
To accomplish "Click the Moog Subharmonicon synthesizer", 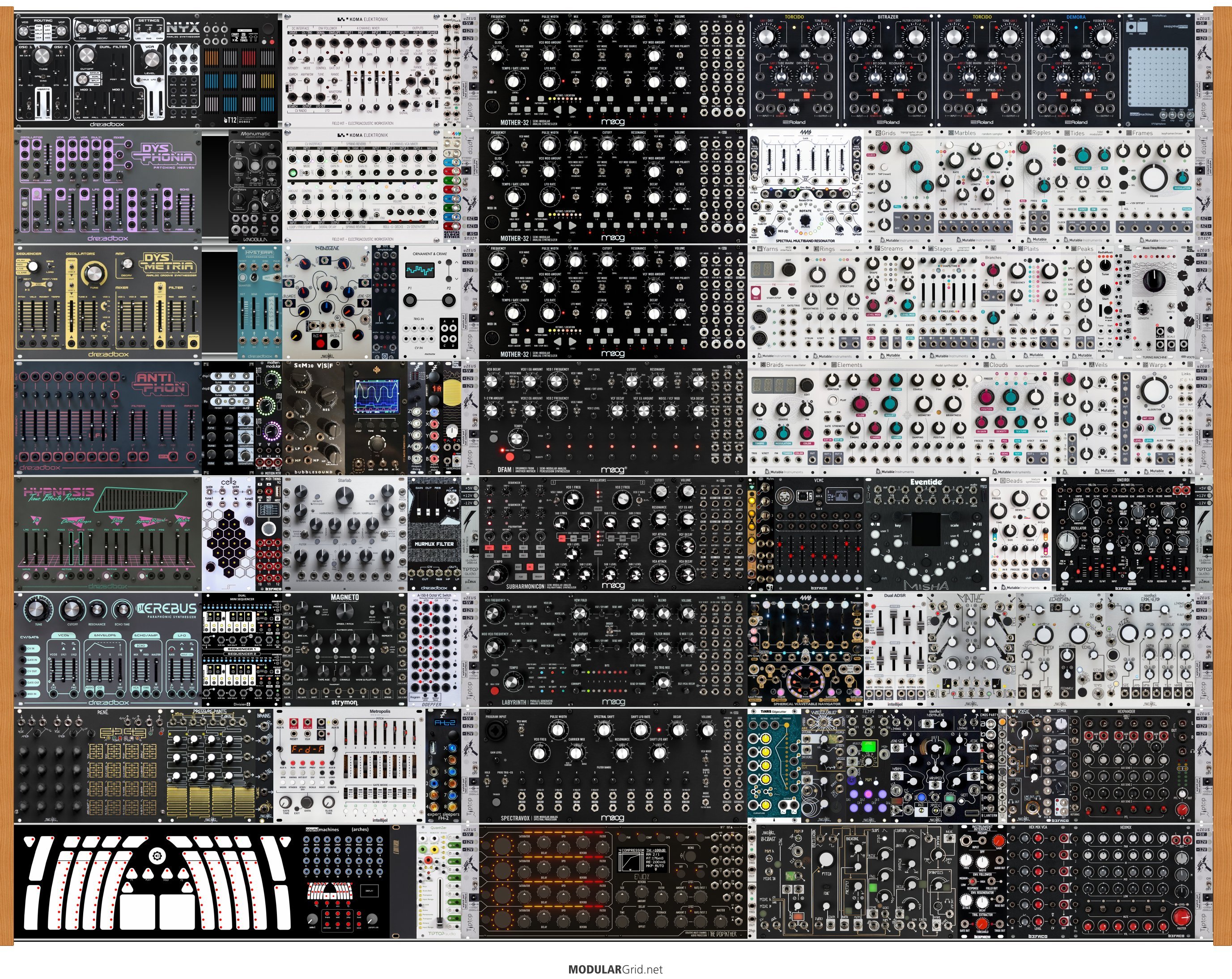I will 613,534.
